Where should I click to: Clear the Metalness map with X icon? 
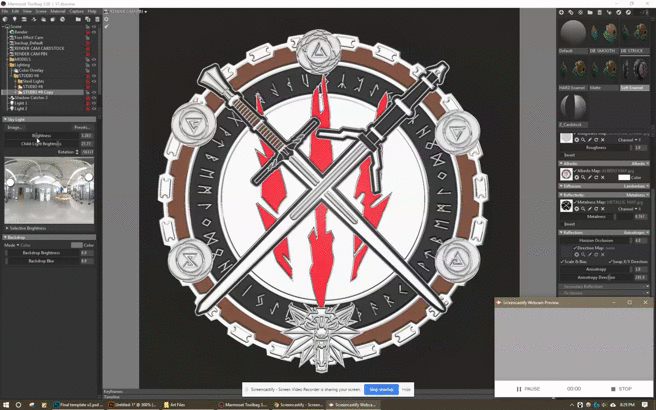603,209
